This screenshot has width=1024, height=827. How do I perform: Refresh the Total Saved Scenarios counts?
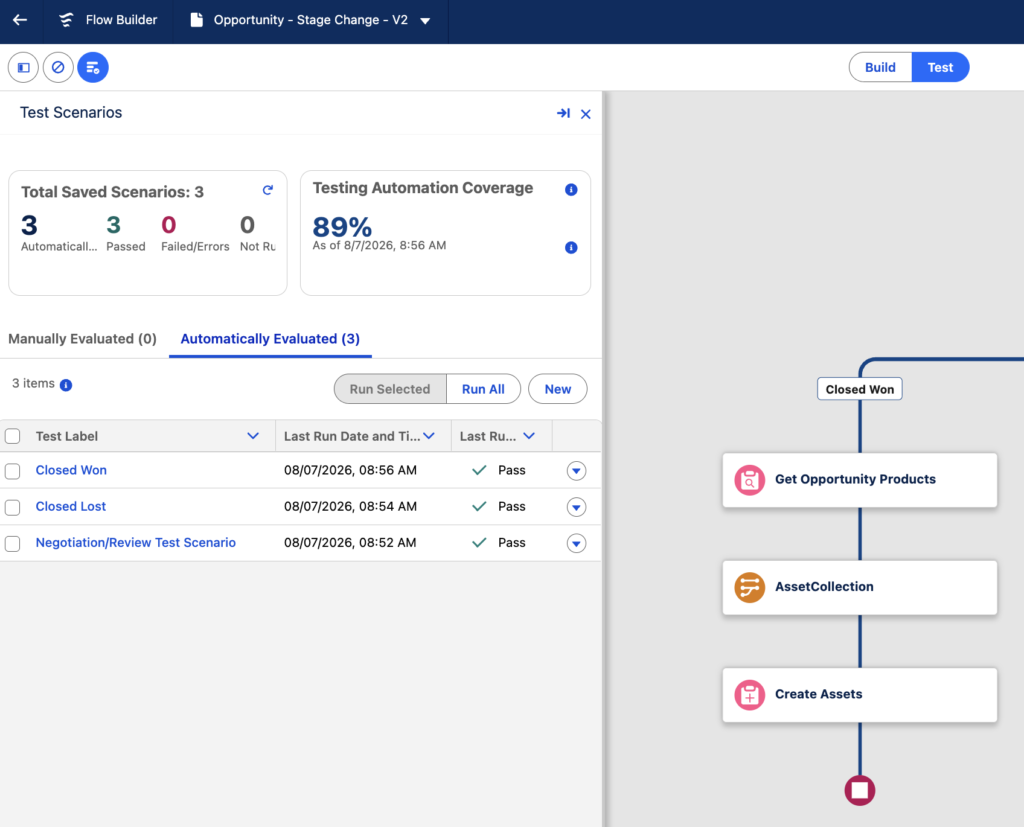(x=268, y=190)
